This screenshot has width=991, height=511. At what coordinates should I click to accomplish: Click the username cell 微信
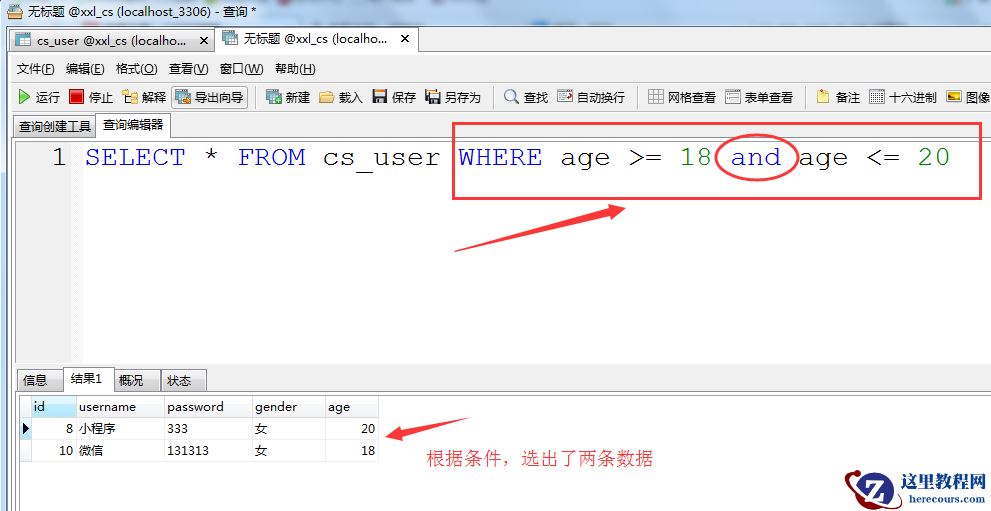pos(120,450)
